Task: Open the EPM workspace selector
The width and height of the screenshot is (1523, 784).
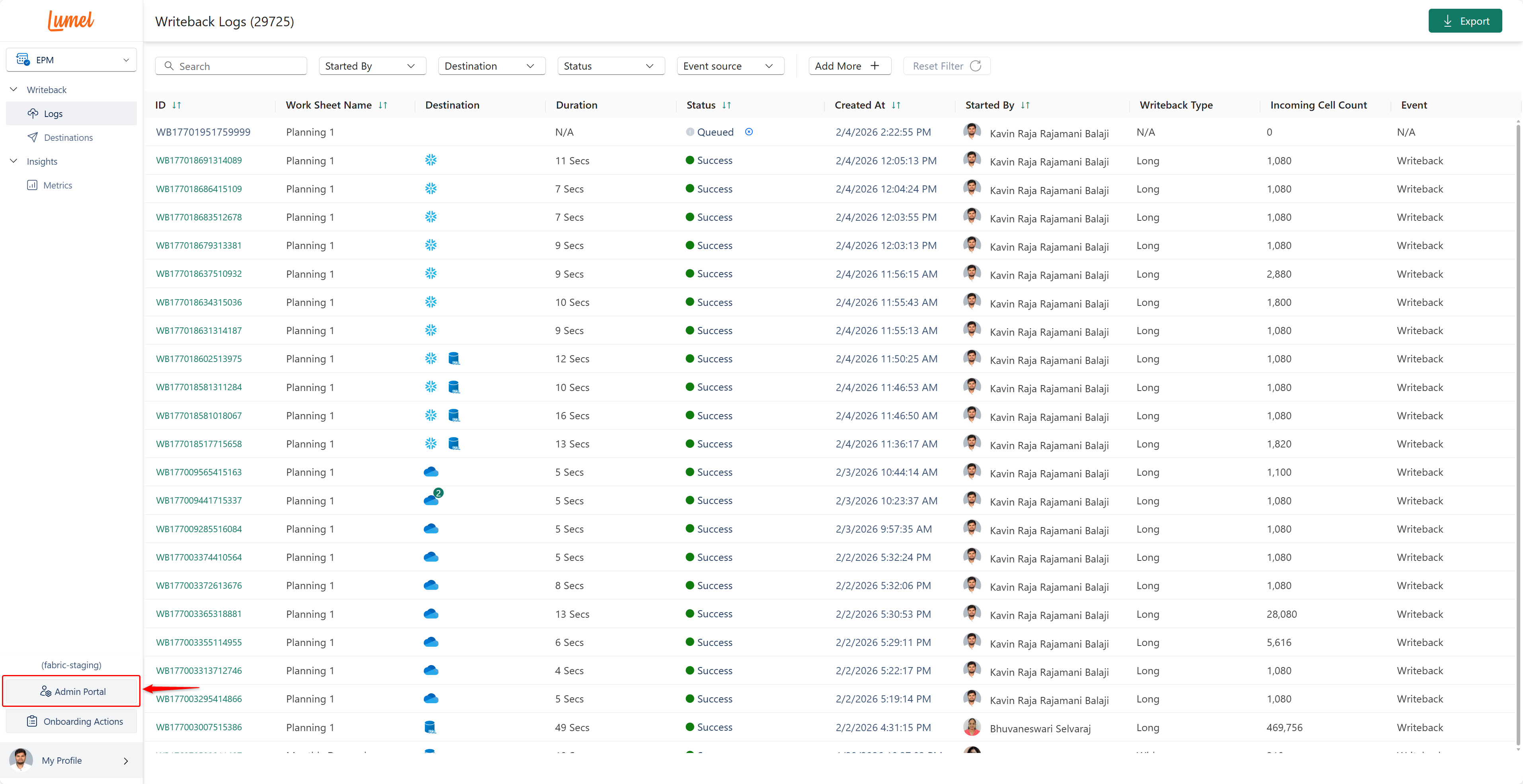Action: (72, 60)
